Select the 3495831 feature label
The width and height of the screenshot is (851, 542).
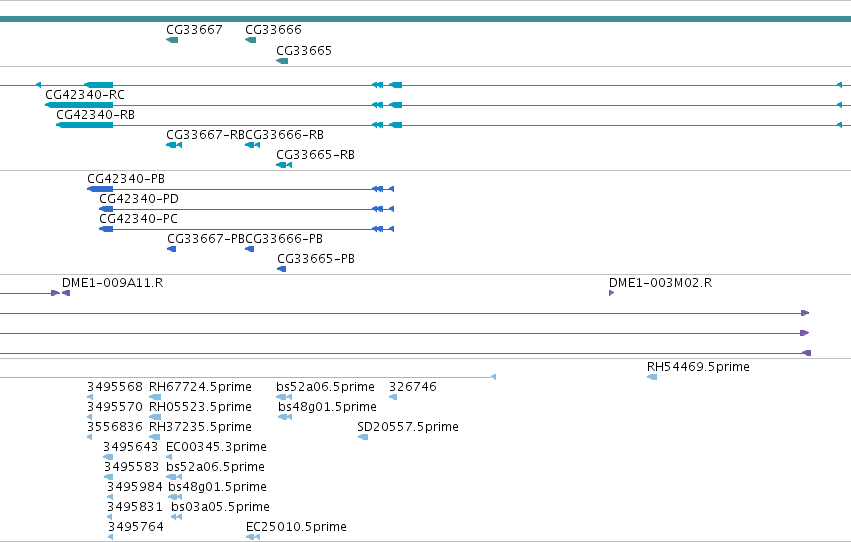coord(134,508)
